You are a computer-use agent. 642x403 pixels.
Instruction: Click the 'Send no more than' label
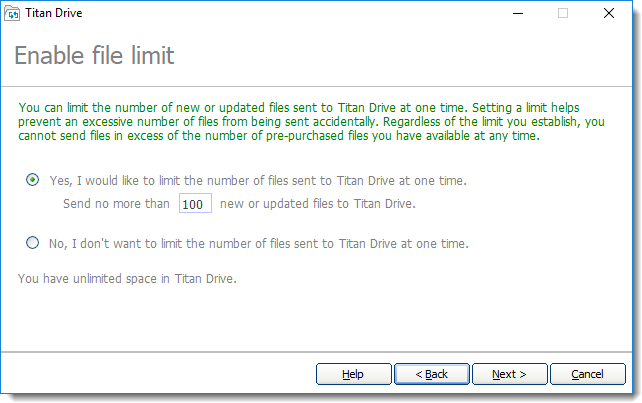(117, 204)
